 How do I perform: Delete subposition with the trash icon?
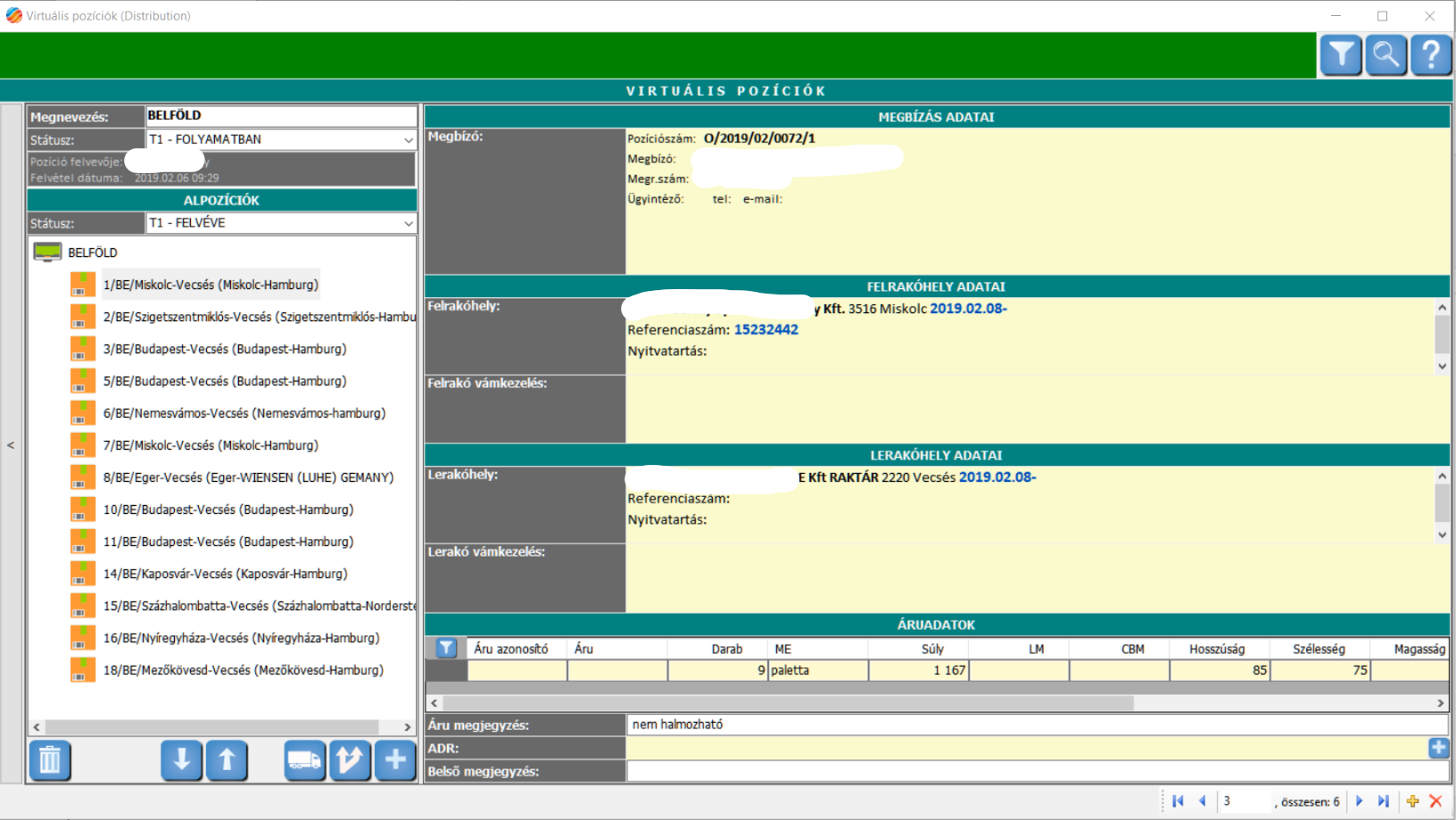[50, 760]
